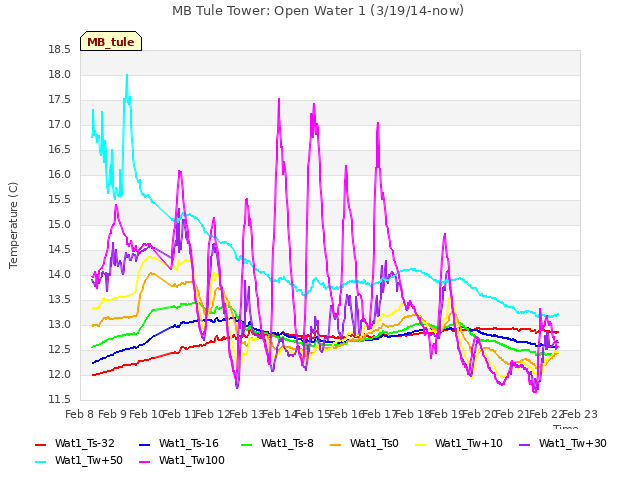Click the 14.5 y-axis tick label

coord(60,250)
